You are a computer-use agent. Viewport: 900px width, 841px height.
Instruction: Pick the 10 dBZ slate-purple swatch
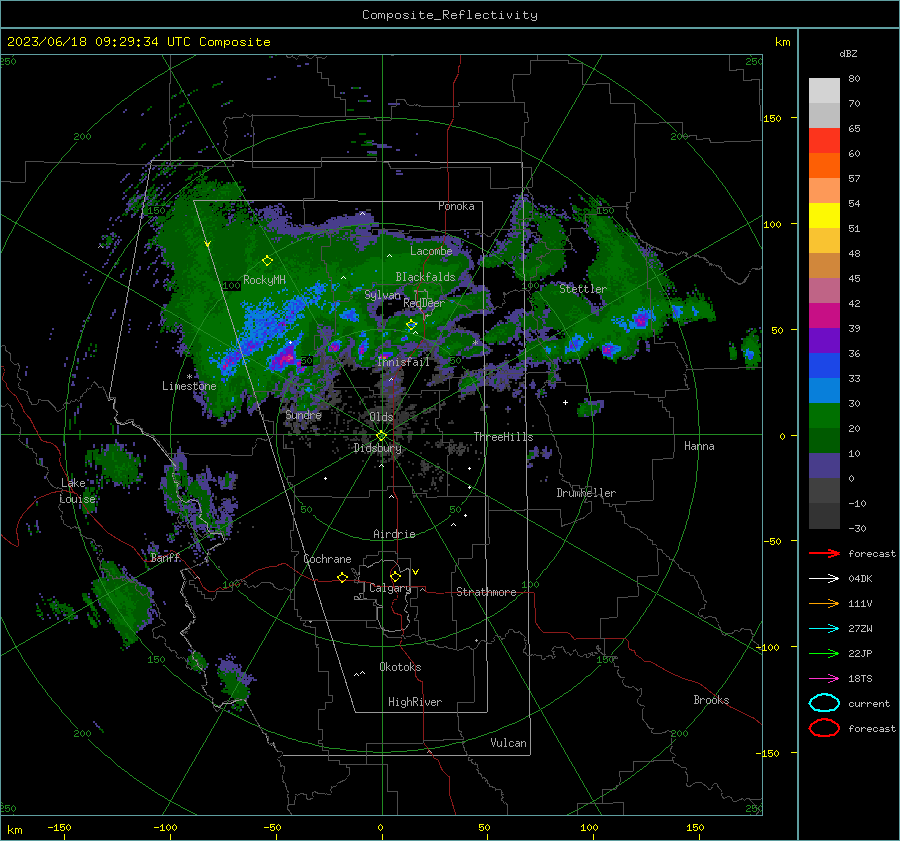click(824, 465)
